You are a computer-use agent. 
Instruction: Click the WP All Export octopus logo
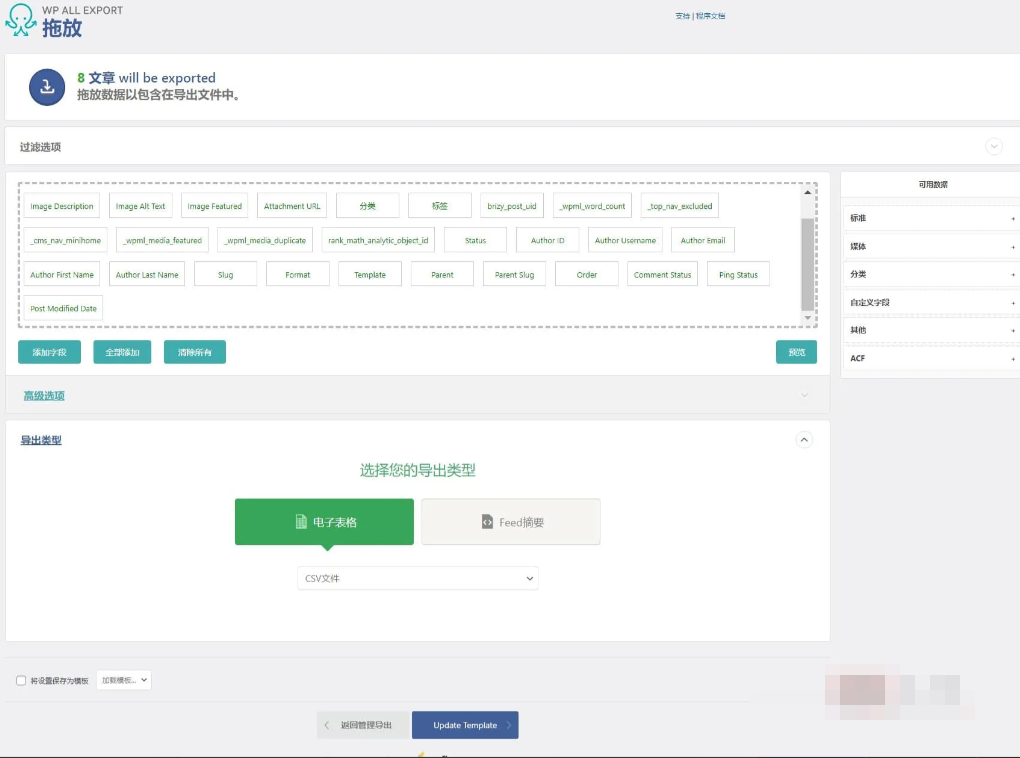[x=21, y=20]
